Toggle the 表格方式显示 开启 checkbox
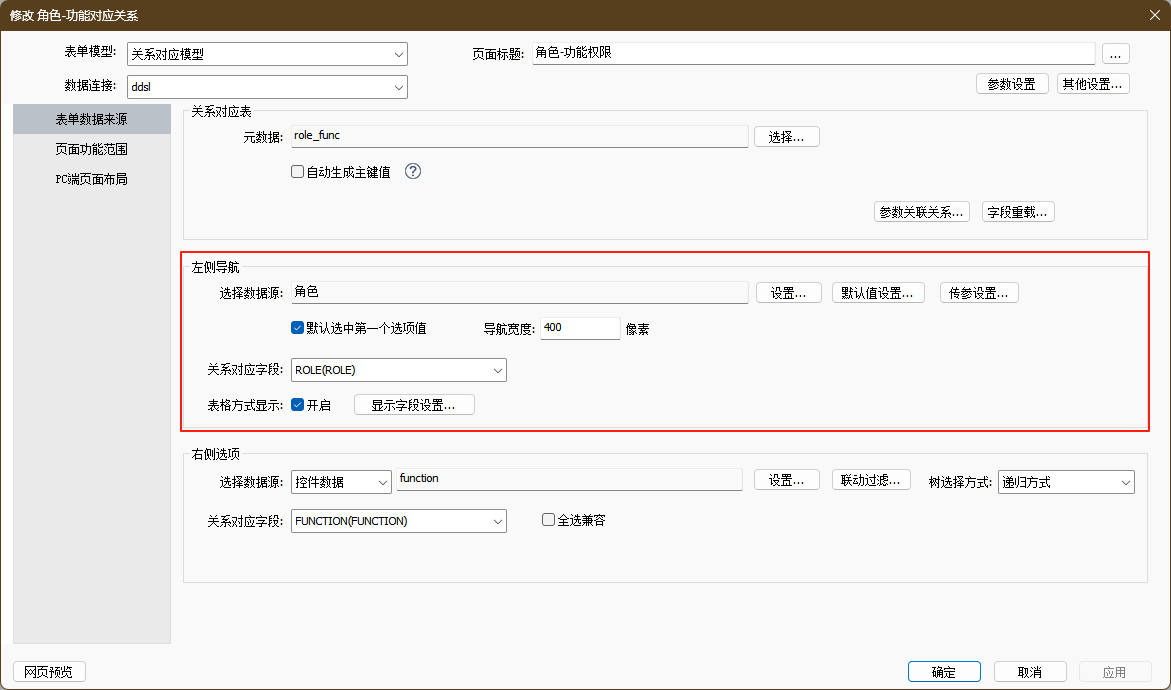The image size is (1171, 690). tap(297, 405)
